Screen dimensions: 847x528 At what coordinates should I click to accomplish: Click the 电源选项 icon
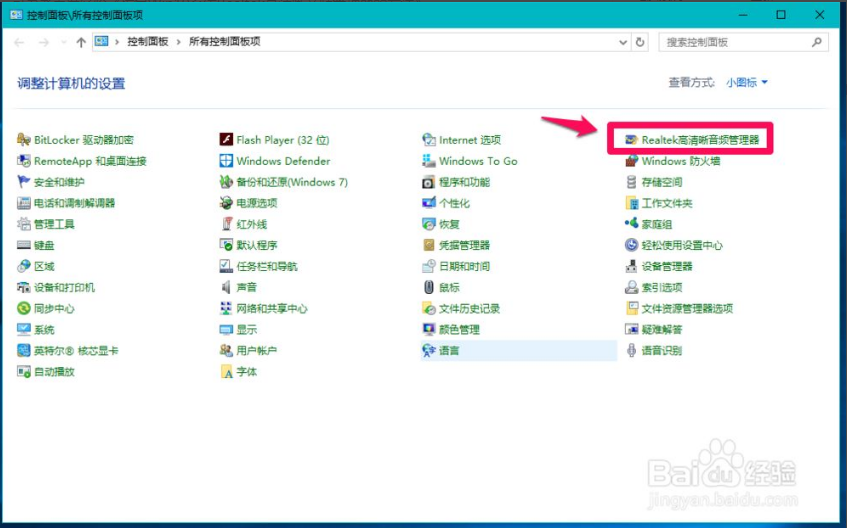[226, 203]
